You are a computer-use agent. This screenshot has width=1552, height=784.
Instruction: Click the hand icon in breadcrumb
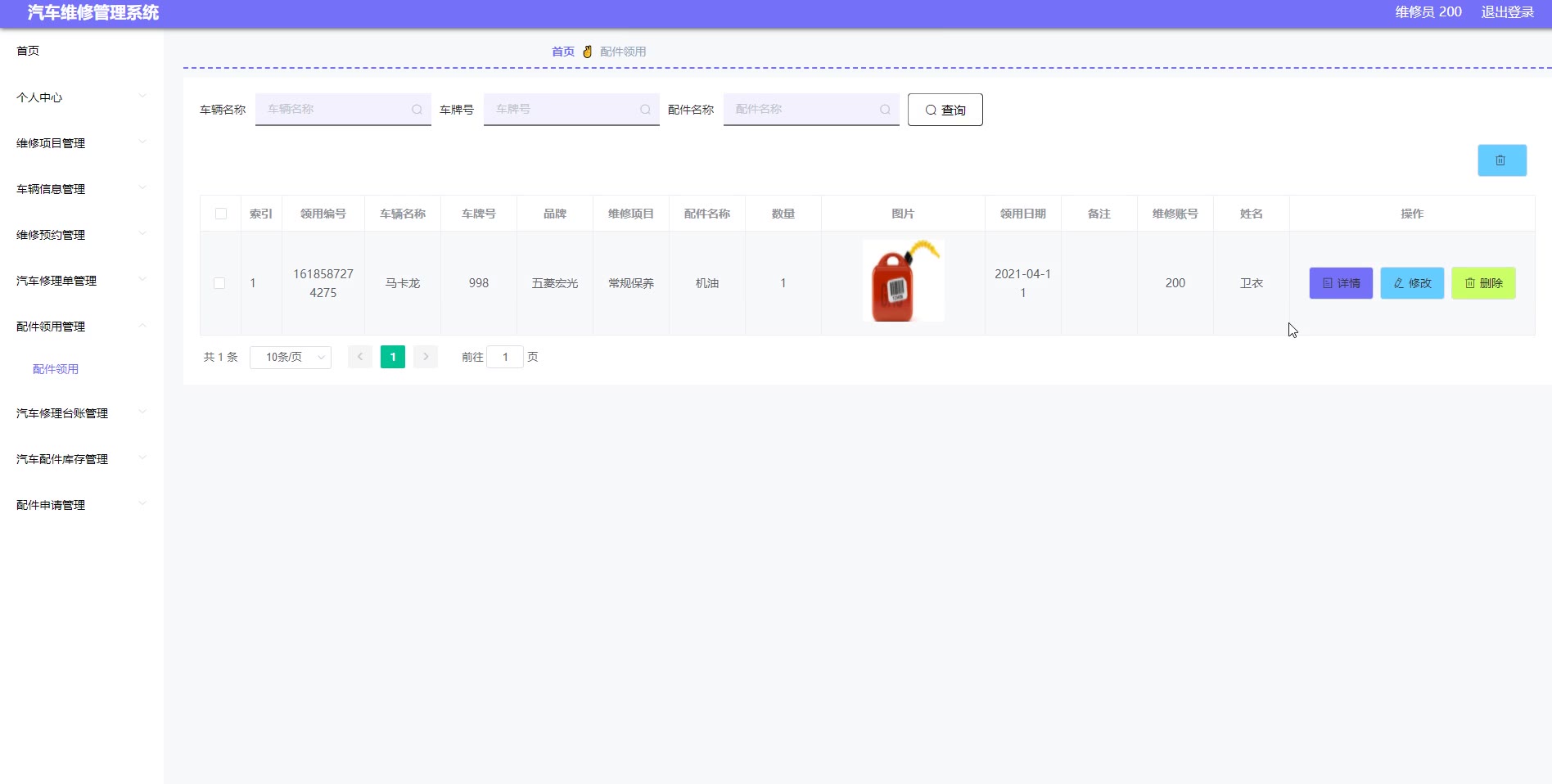[x=587, y=52]
